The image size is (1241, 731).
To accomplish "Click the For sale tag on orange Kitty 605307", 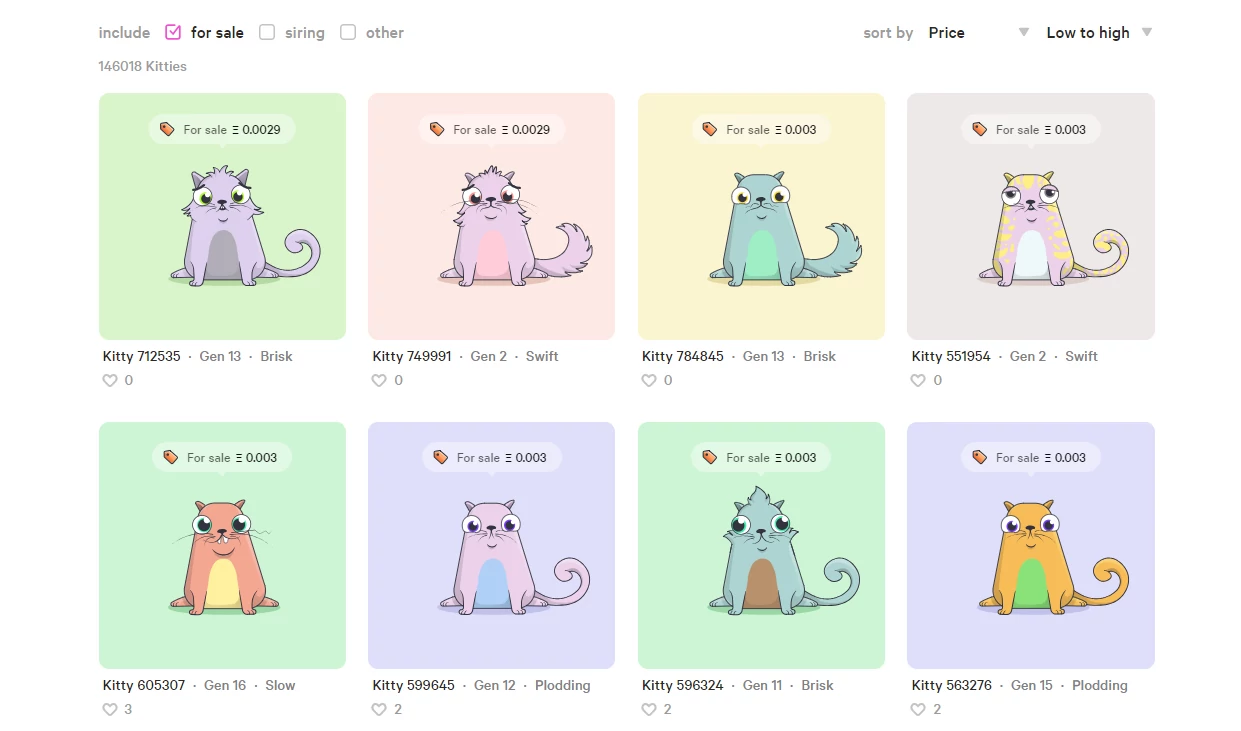I will [x=222, y=457].
